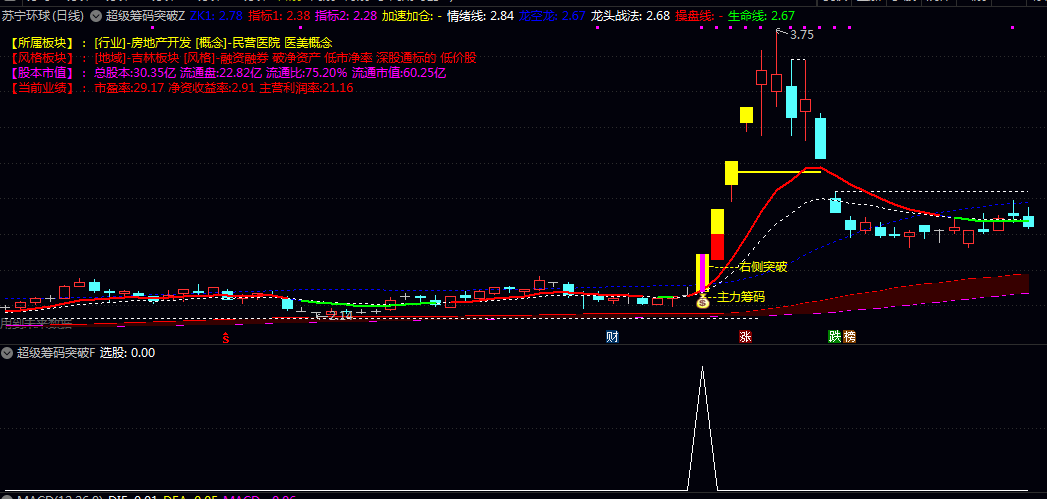Click the 【风格板块】 heading

(x=41, y=58)
